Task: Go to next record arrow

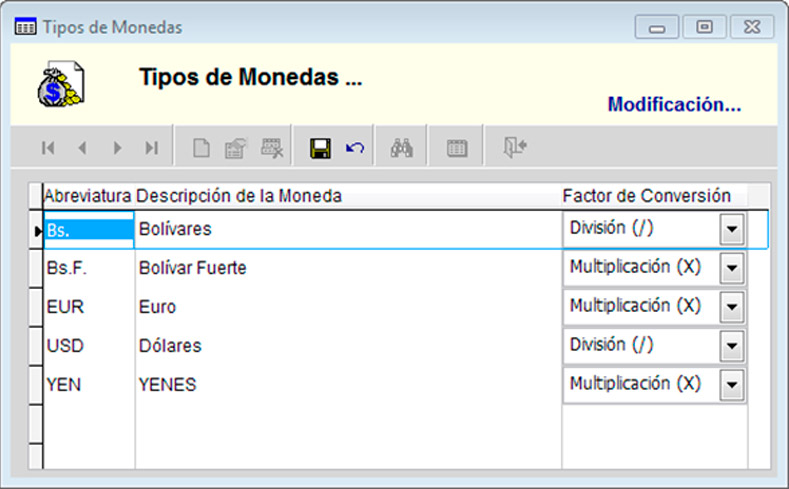Action: tap(117, 148)
